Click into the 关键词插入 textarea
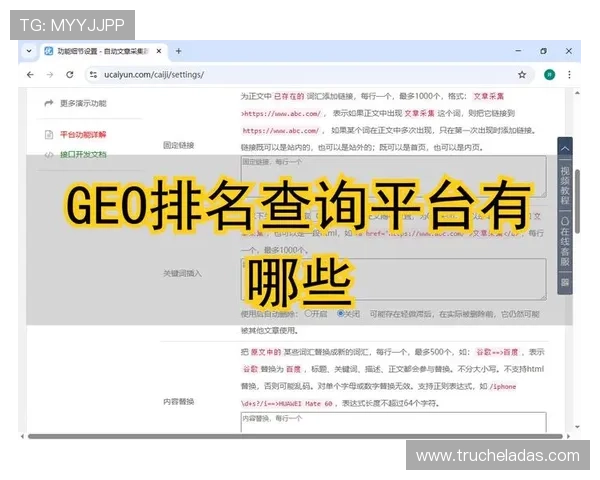Image resolution: width=600 pixels, height=480 pixels. pos(393,279)
